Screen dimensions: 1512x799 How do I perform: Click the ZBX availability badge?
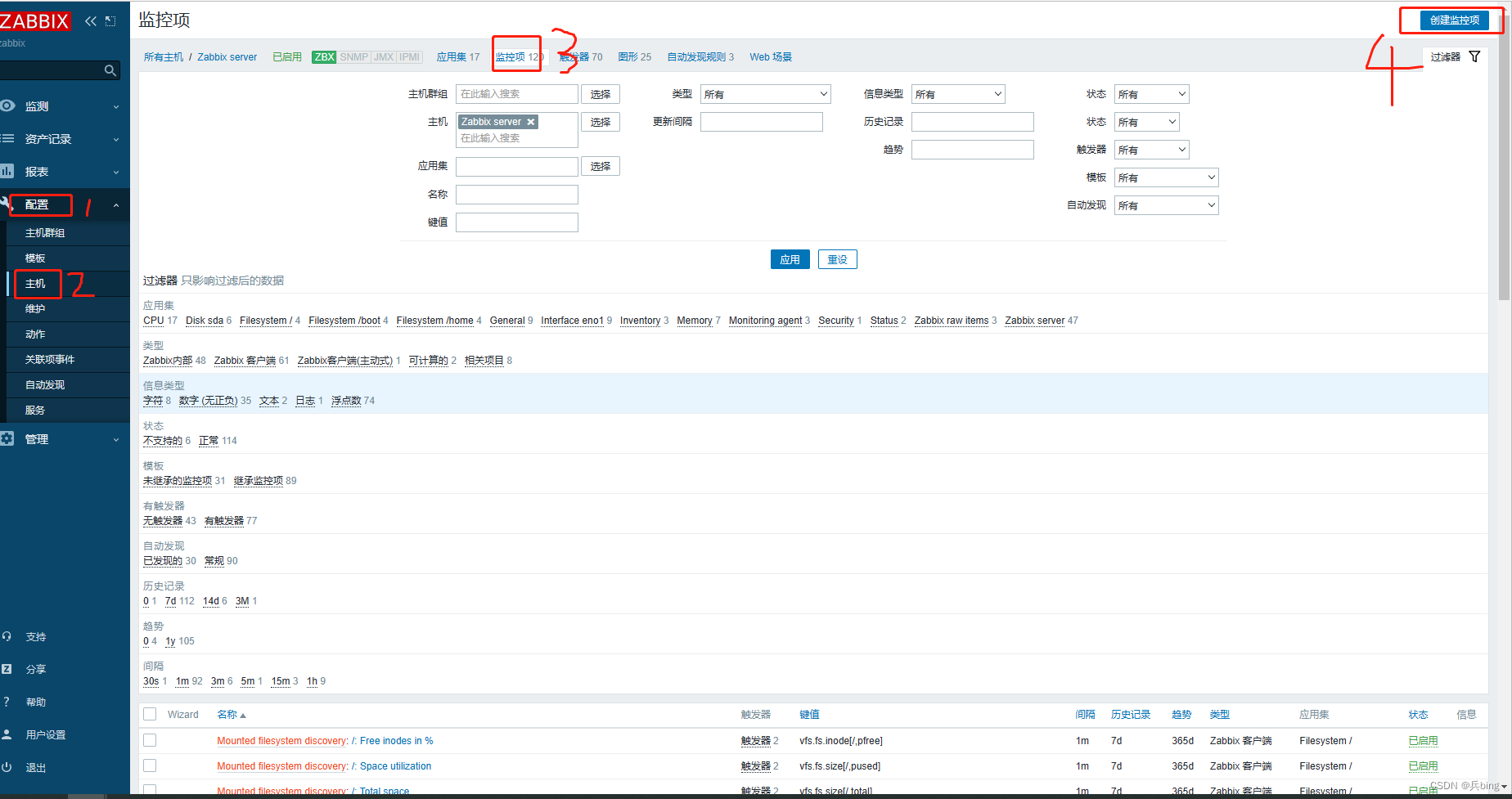pos(324,57)
